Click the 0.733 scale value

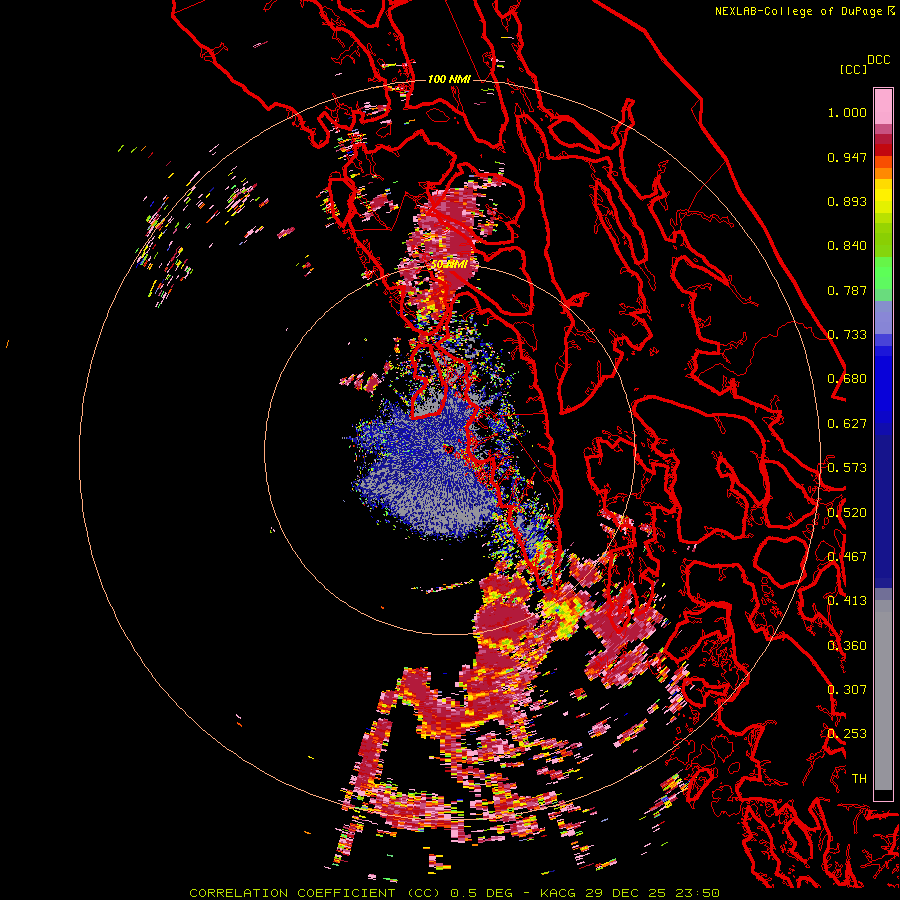(847, 335)
